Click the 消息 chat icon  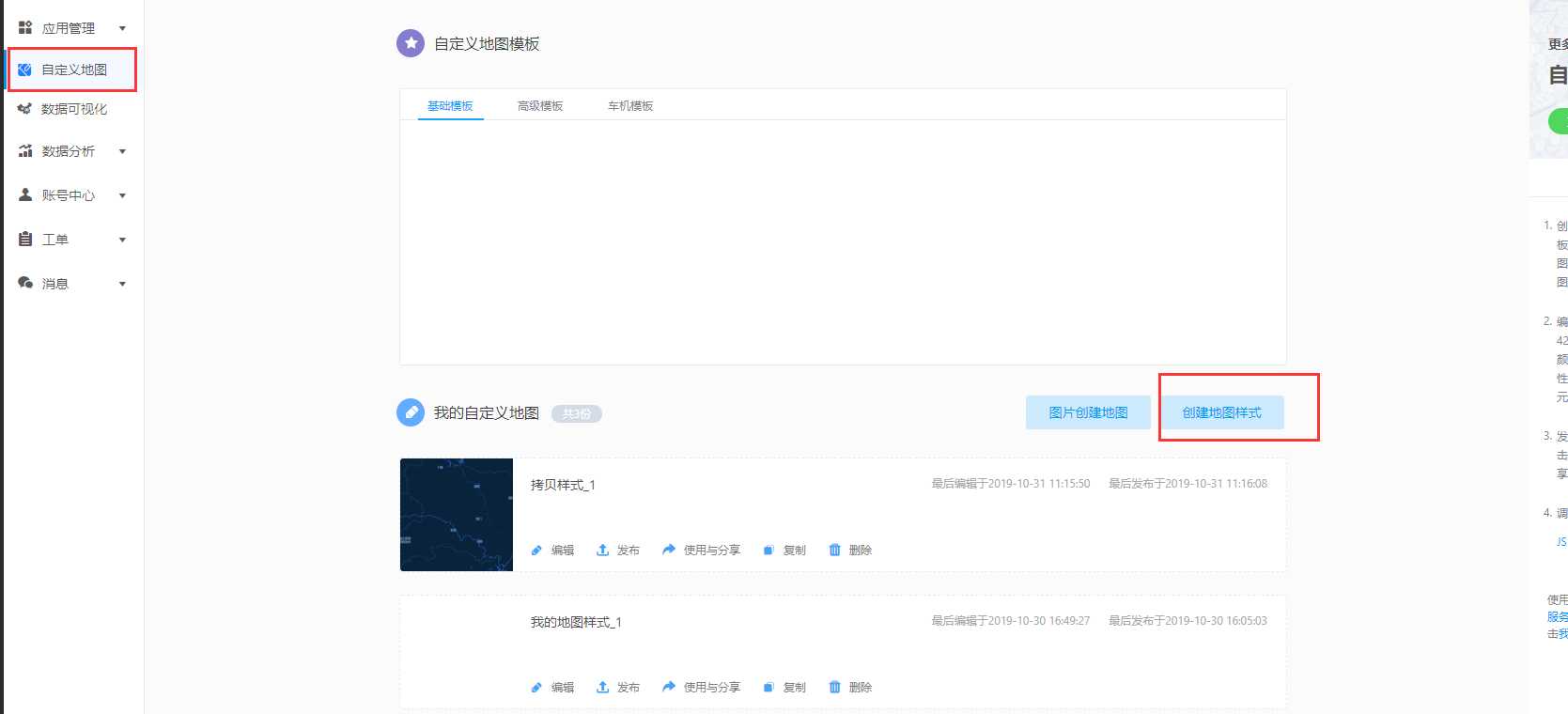tap(25, 283)
